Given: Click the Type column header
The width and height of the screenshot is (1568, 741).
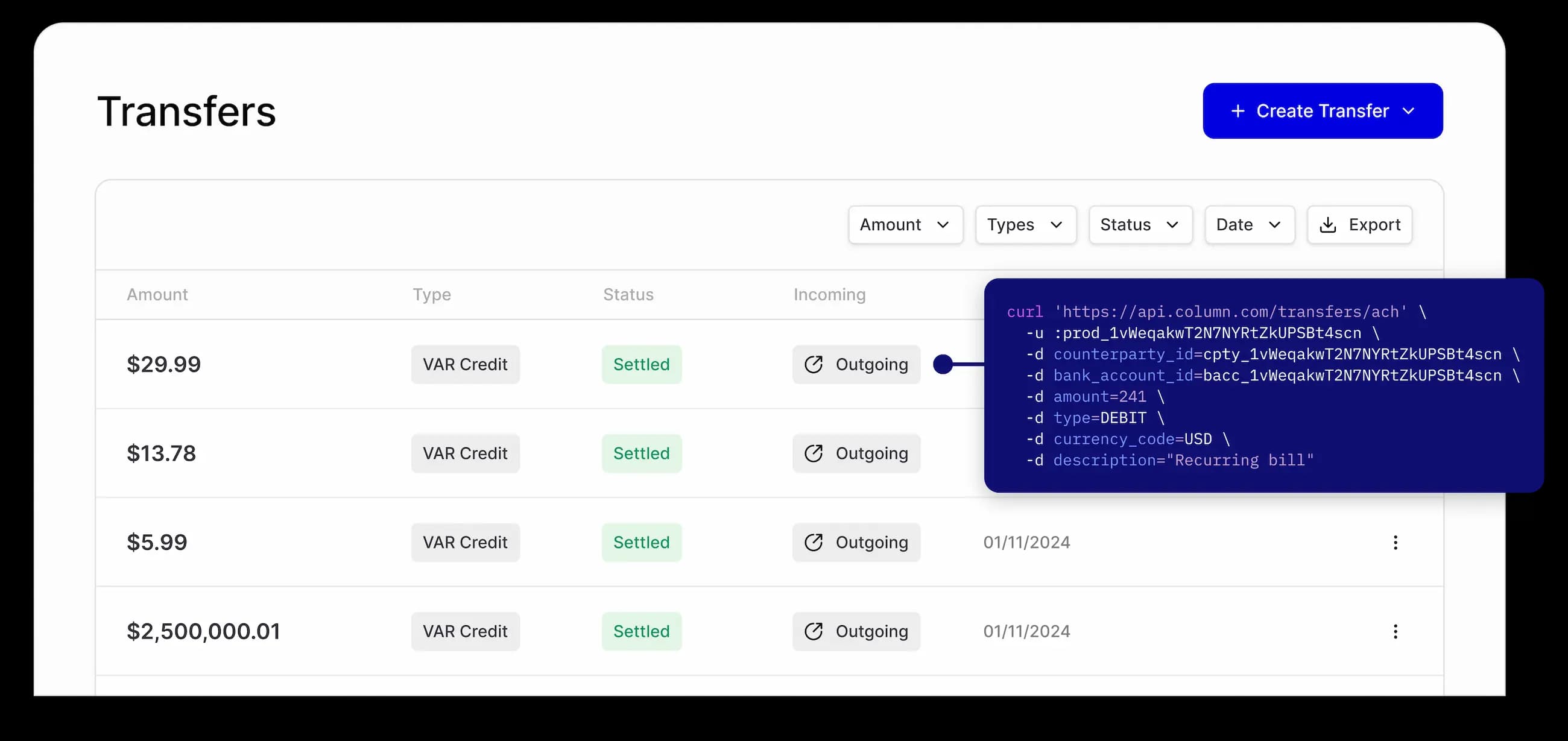Looking at the screenshot, I should click(x=432, y=294).
